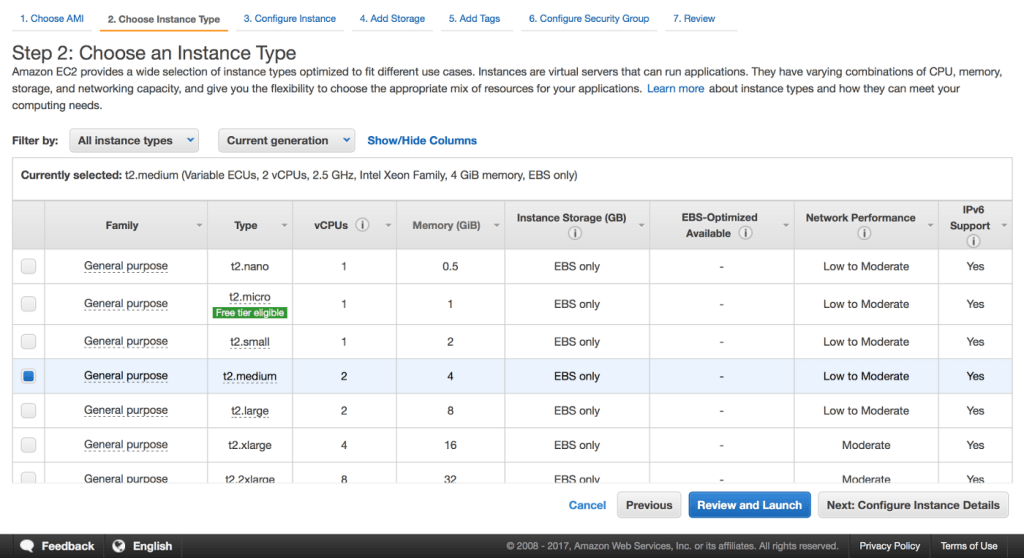
Task: Deselect the t2.medium instance checkbox
Action: pos(28,376)
